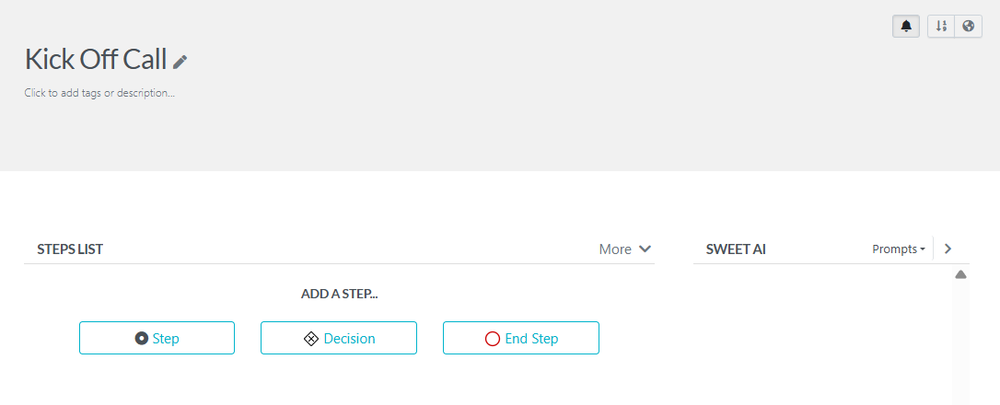Image resolution: width=1000 pixels, height=405 pixels.
Task: Add an End Step via red circle icon
Action: [492, 338]
